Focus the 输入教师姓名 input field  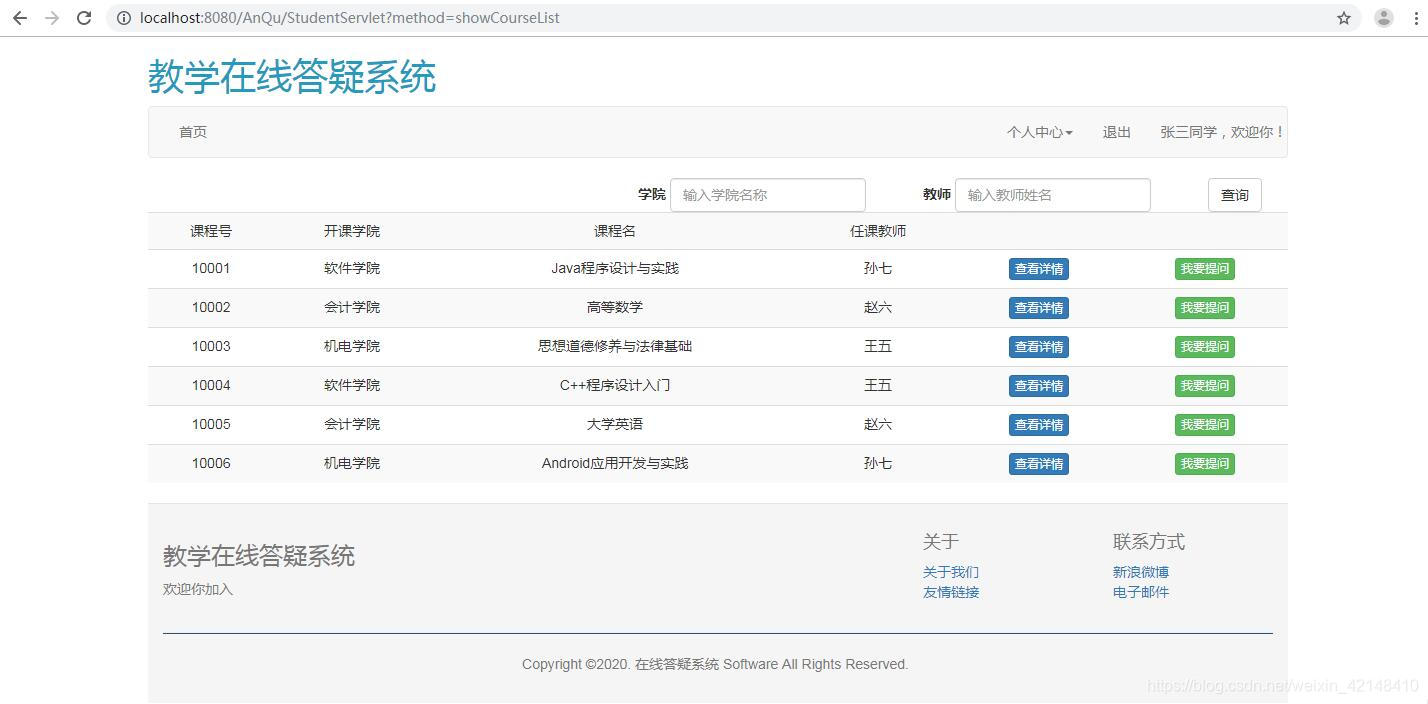coord(1053,195)
